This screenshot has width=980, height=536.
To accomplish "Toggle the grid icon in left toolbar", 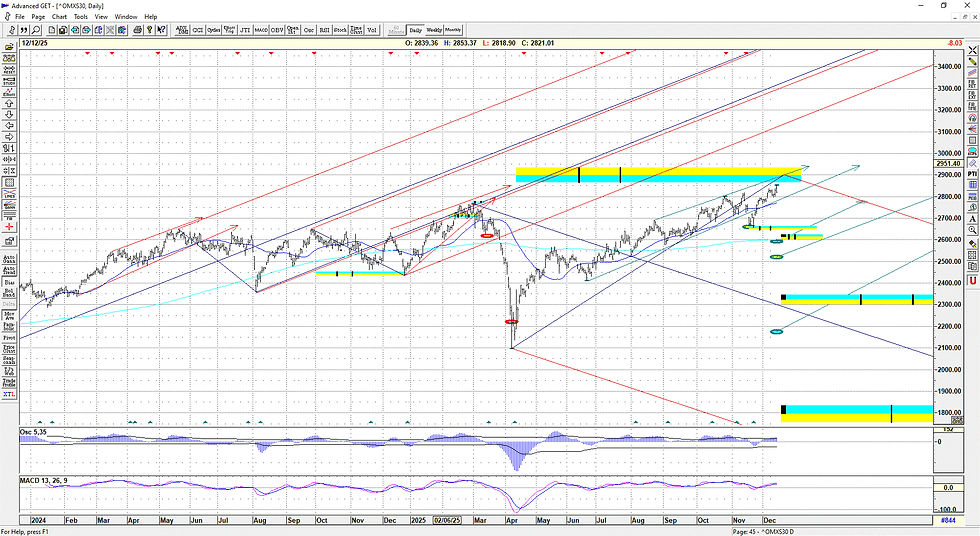I will tap(9, 182).
